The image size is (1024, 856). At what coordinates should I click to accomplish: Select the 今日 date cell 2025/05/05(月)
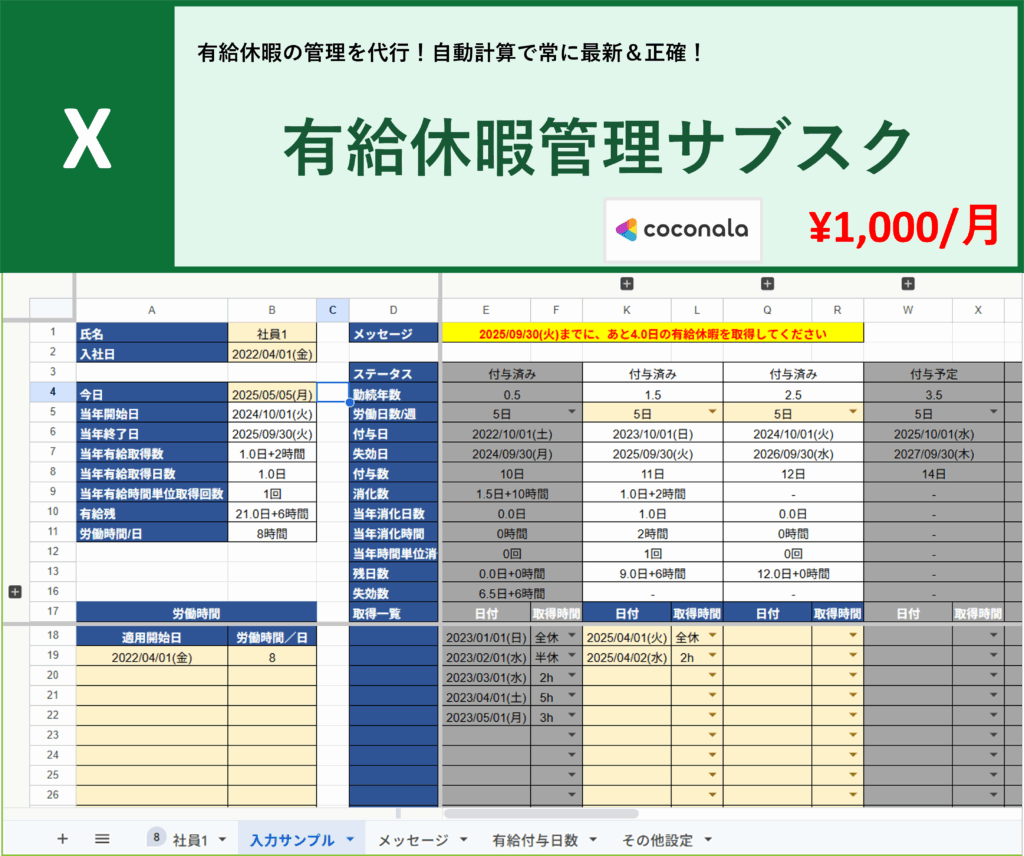pos(272,393)
